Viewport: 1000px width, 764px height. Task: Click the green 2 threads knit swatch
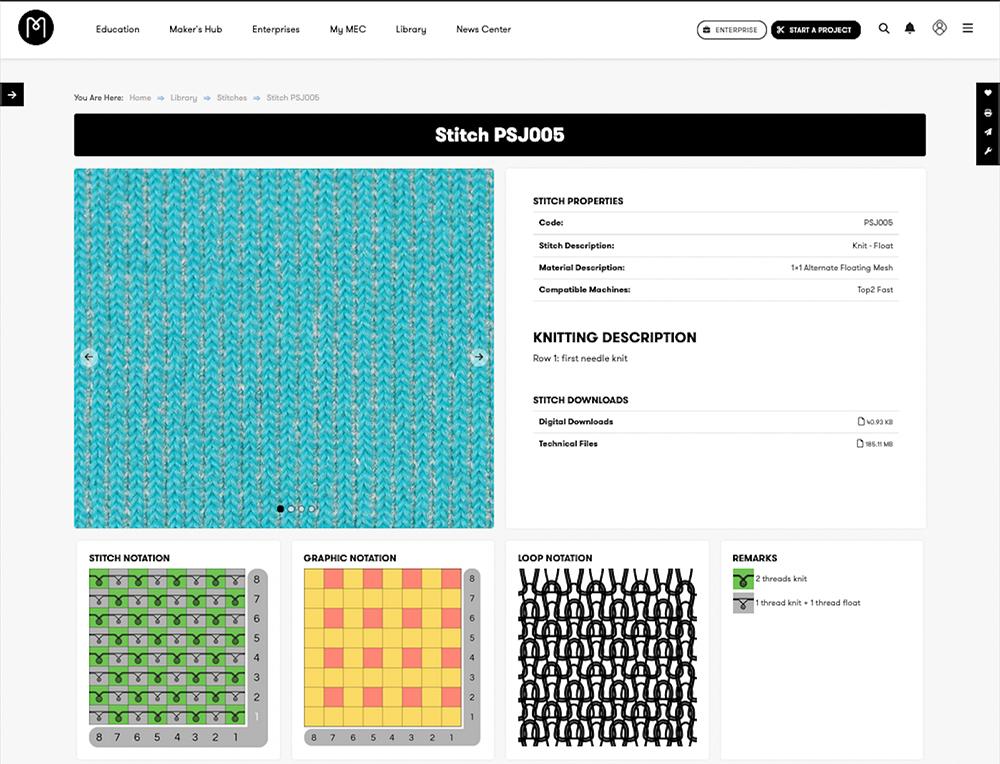coord(743,579)
